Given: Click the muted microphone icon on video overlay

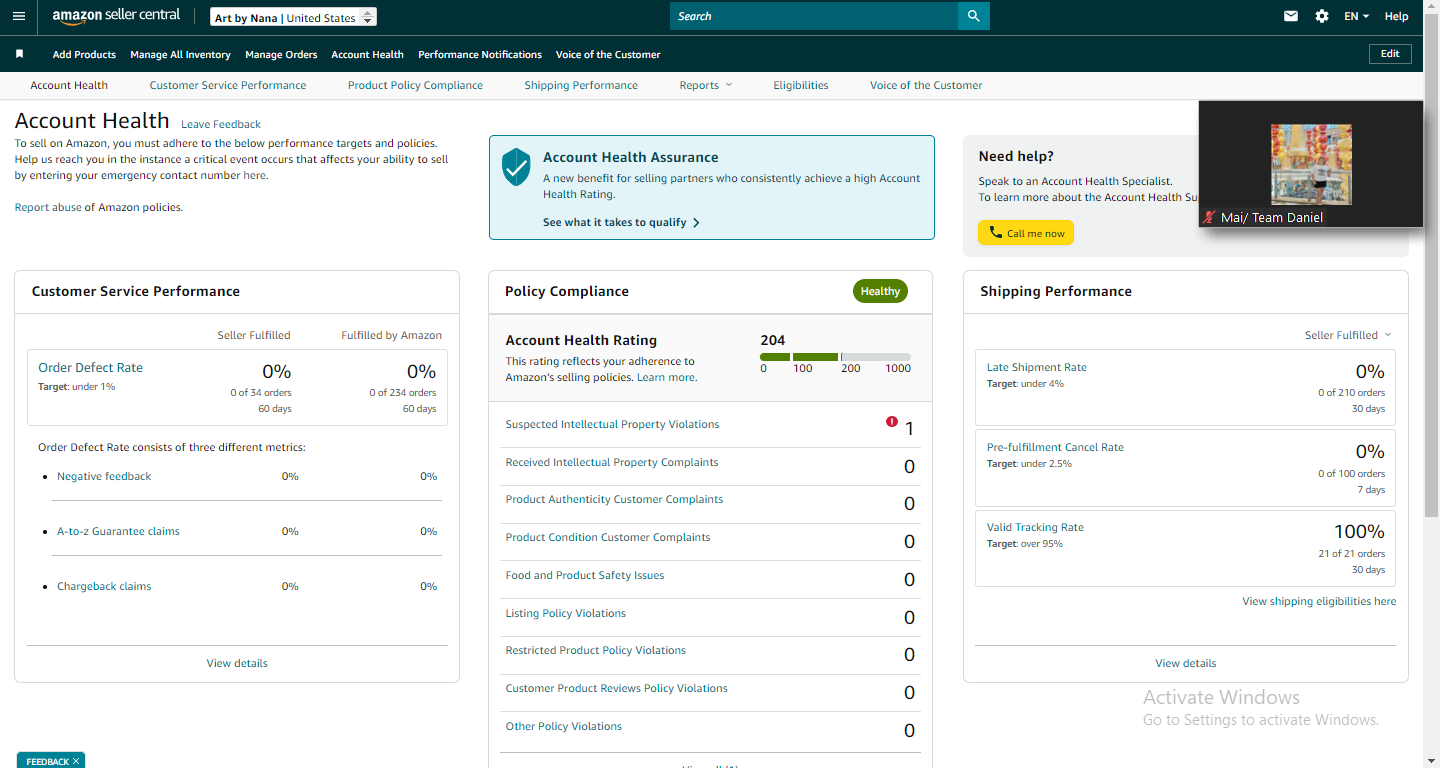Looking at the screenshot, I should pyautogui.click(x=1210, y=217).
